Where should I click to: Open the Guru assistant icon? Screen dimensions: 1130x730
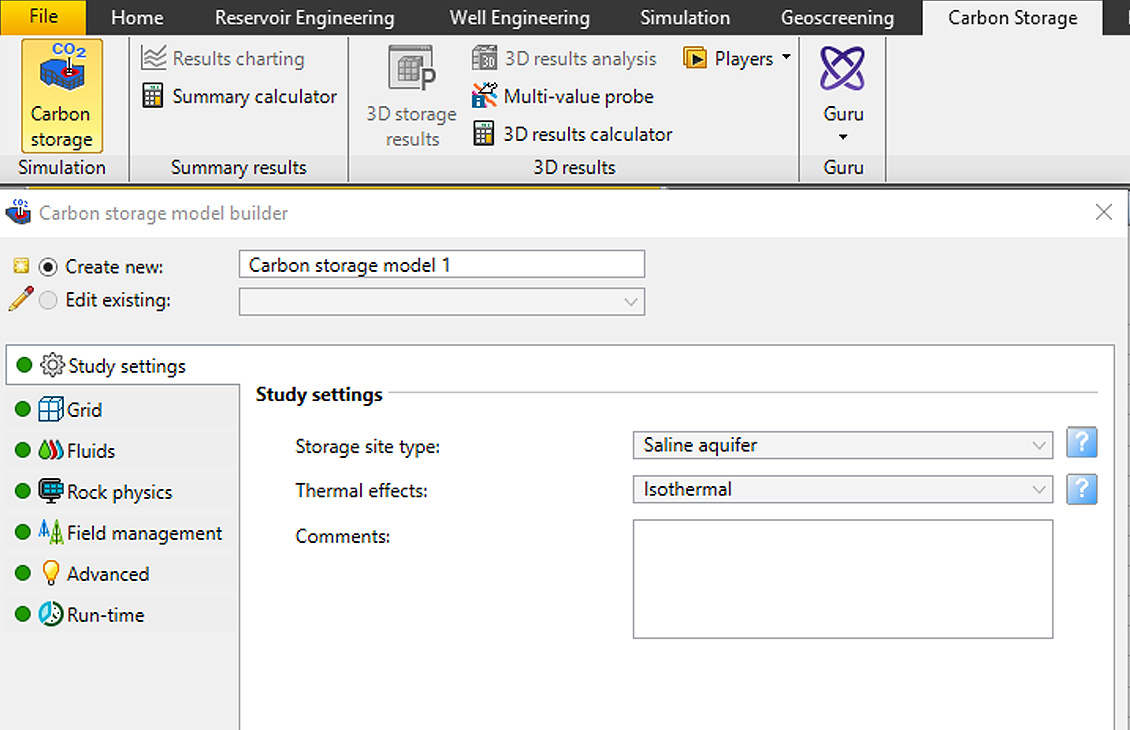[842, 71]
